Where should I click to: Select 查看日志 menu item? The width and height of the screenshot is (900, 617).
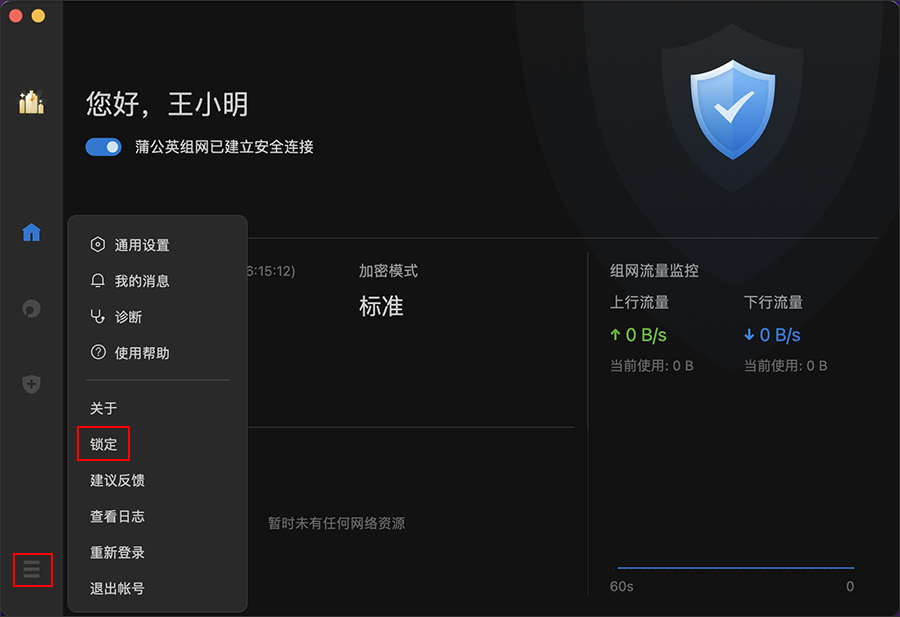pyautogui.click(x=117, y=516)
